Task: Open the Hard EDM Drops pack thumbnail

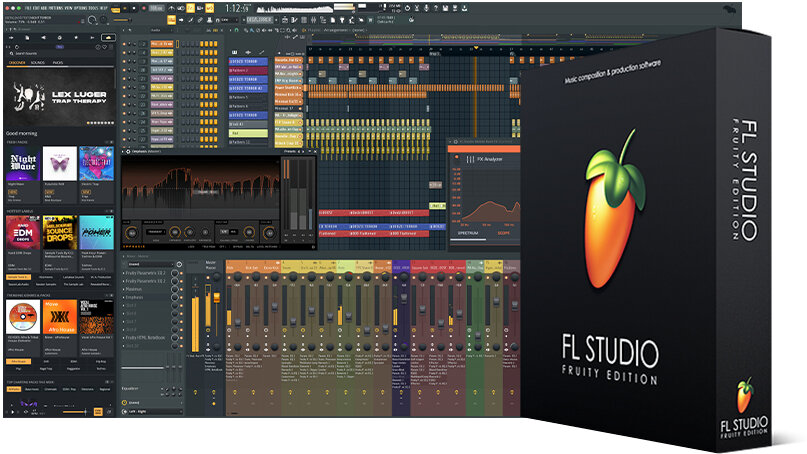Action: click(x=23, y=233)
